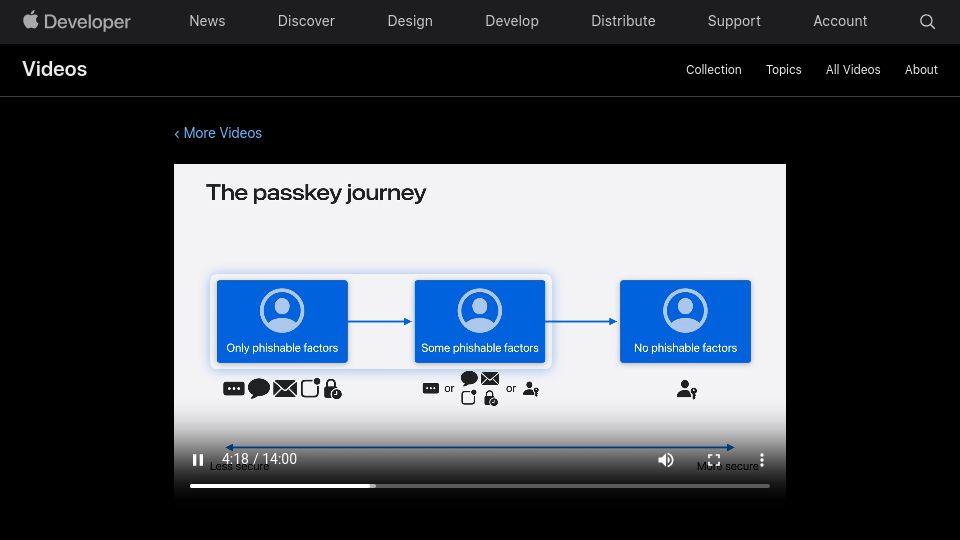The width and height of the screenshot is (960, 540).
Task: Open the Design menu item
Action: click(x=410, y=21)
